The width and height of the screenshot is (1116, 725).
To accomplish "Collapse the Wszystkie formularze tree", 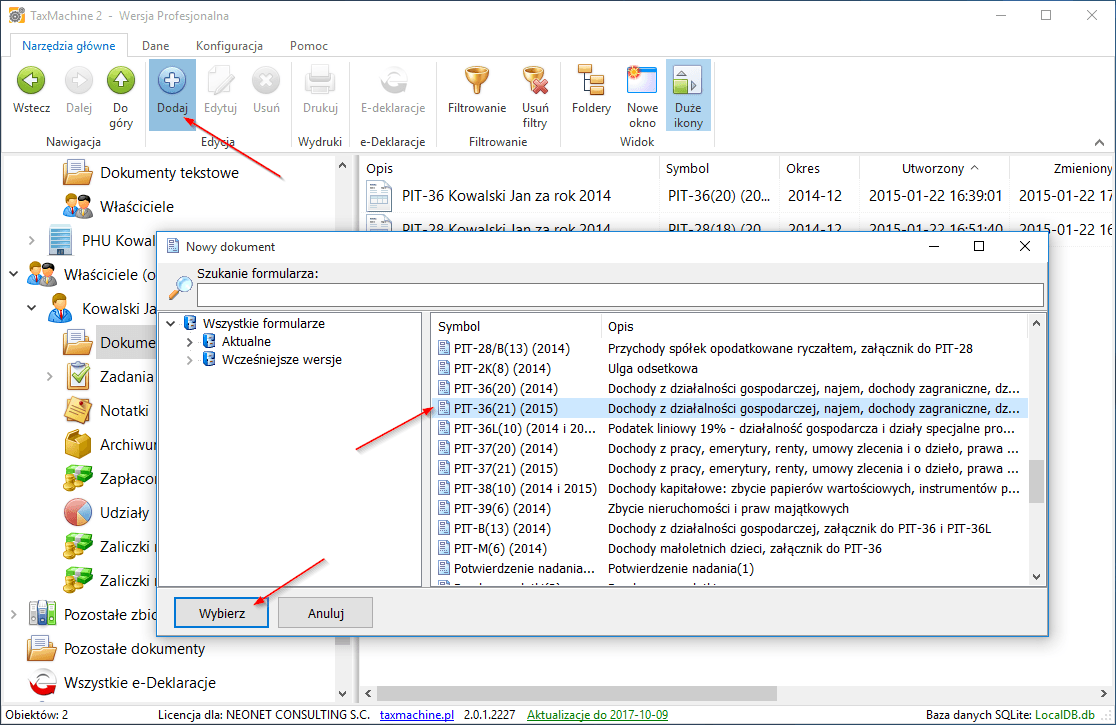I will [x=173, y=324].
